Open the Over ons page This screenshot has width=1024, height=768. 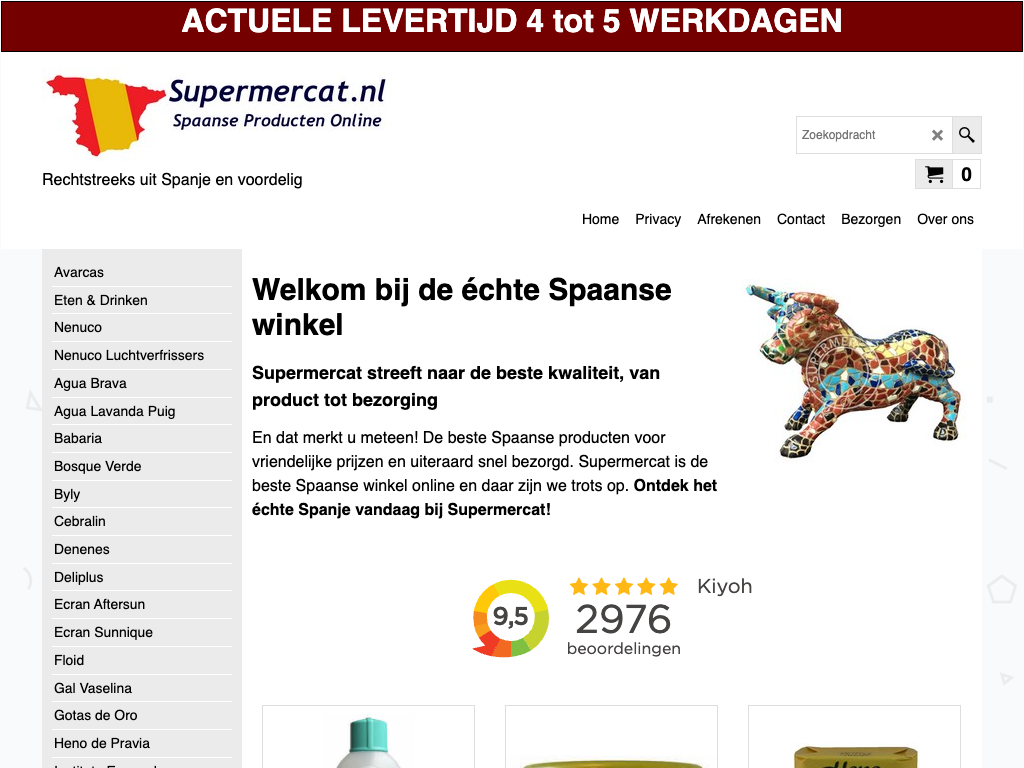pos(945,219)
